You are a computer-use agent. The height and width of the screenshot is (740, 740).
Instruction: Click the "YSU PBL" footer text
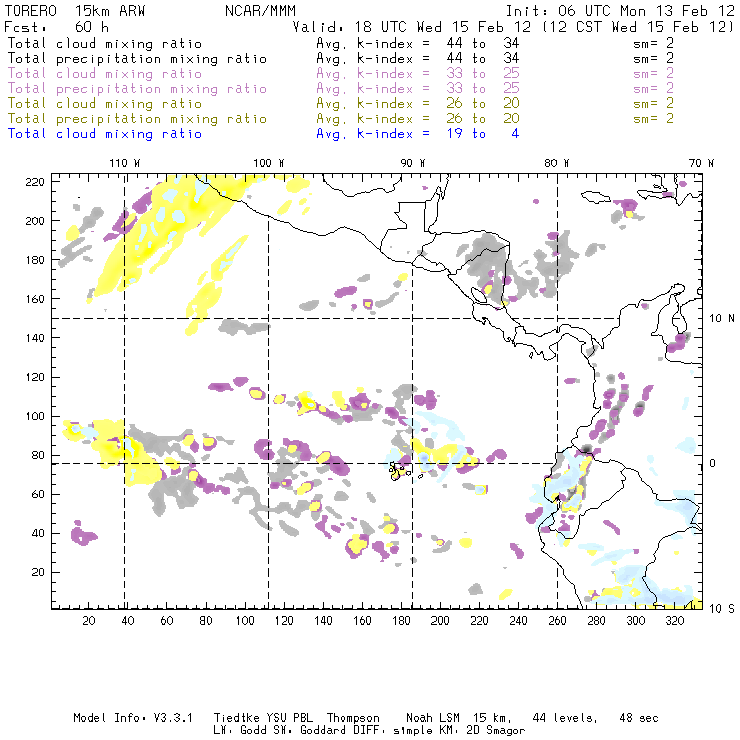coord(289,718)
